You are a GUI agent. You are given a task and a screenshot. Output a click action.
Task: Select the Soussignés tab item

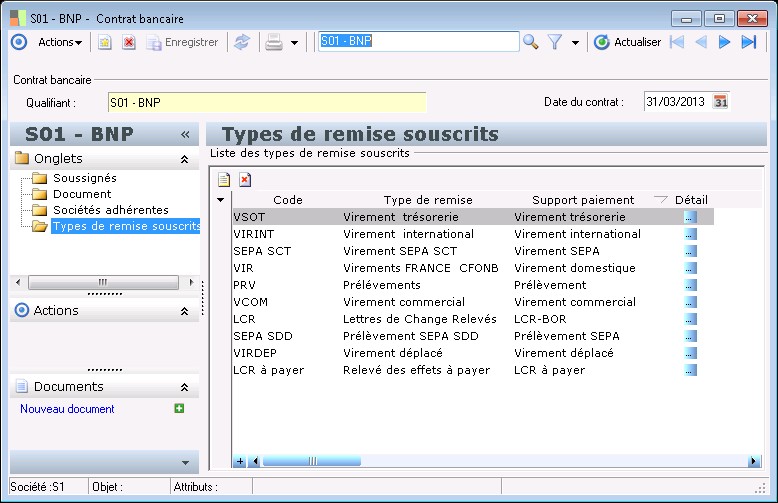point(85,178)
